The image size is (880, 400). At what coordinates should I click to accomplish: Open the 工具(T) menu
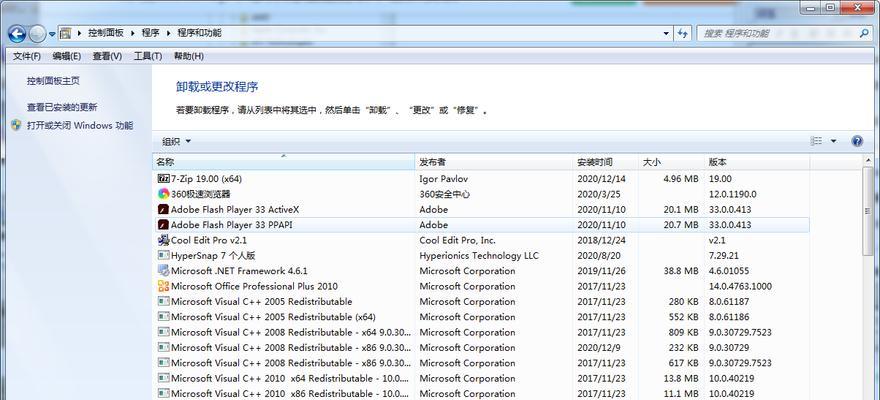point(147,57)
